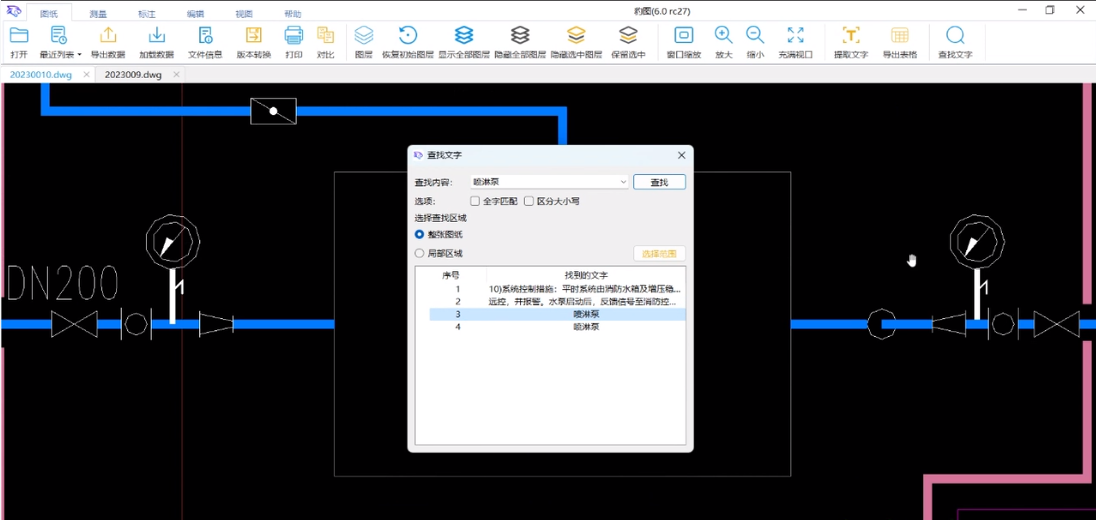Click the 版本转换 version convert icon
This screenshot has height=520, width=1096.
pyautogui.click(x=254, y=36)
